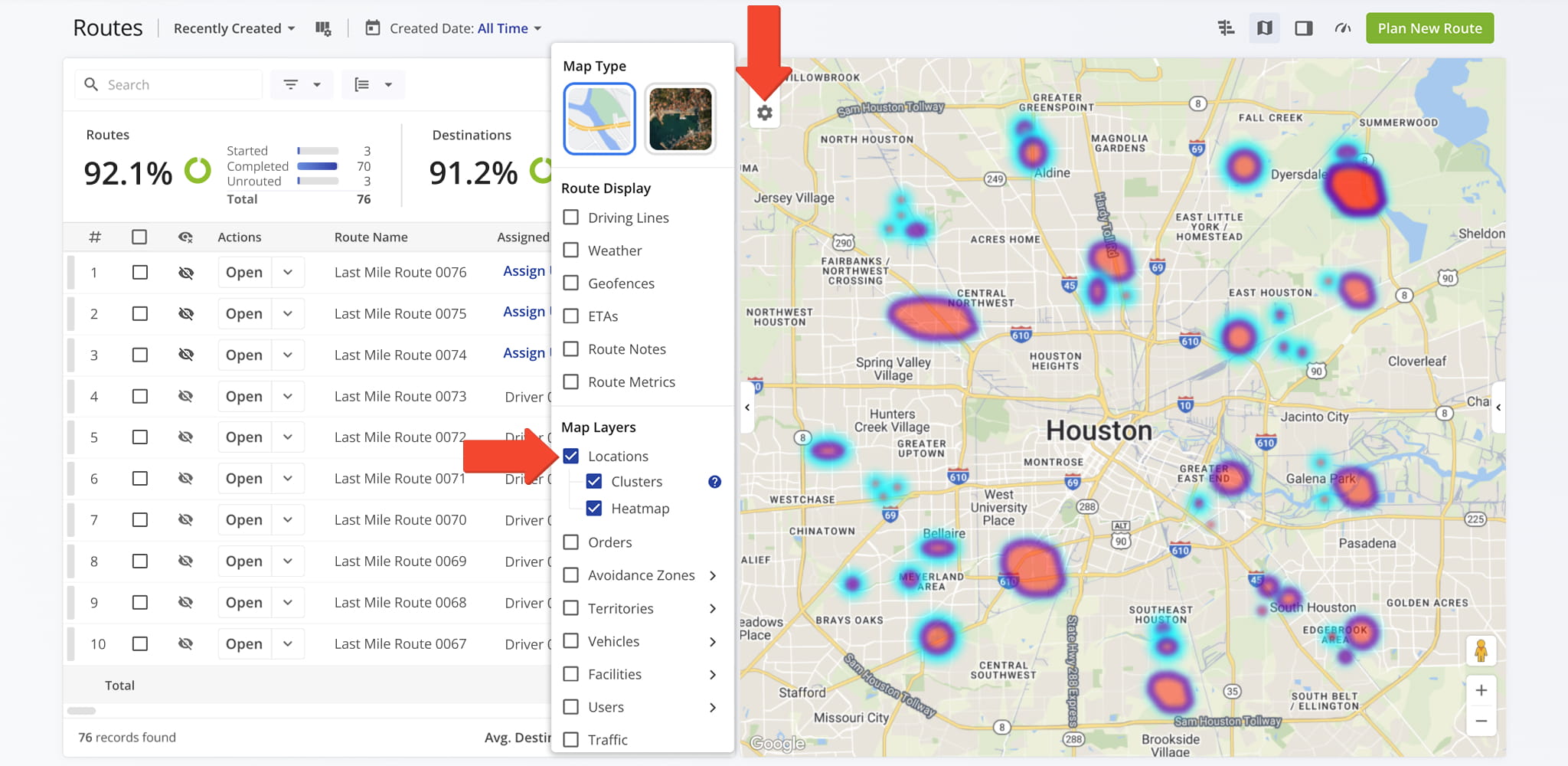Click the map view icon in the header
The width and height of the screenshot is (1568, 766).
[x=1264, y=28]
